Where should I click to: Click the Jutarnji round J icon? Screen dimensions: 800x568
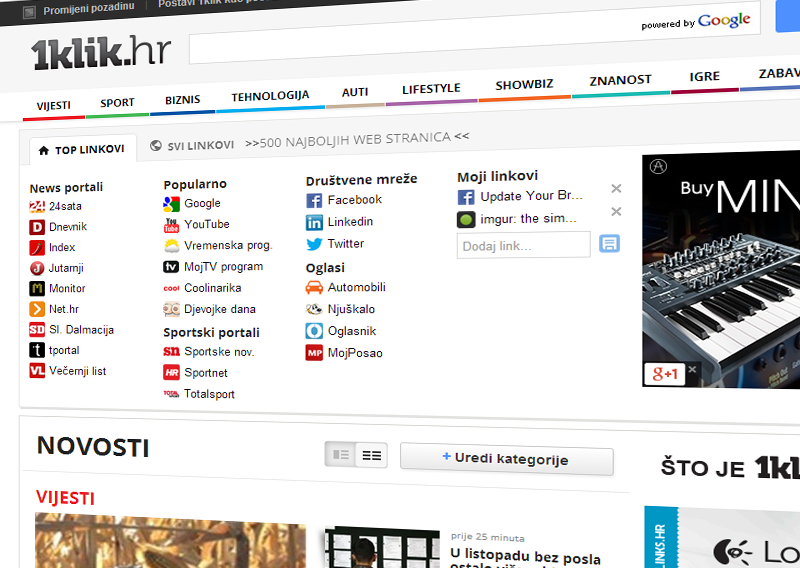pos(37,268)
